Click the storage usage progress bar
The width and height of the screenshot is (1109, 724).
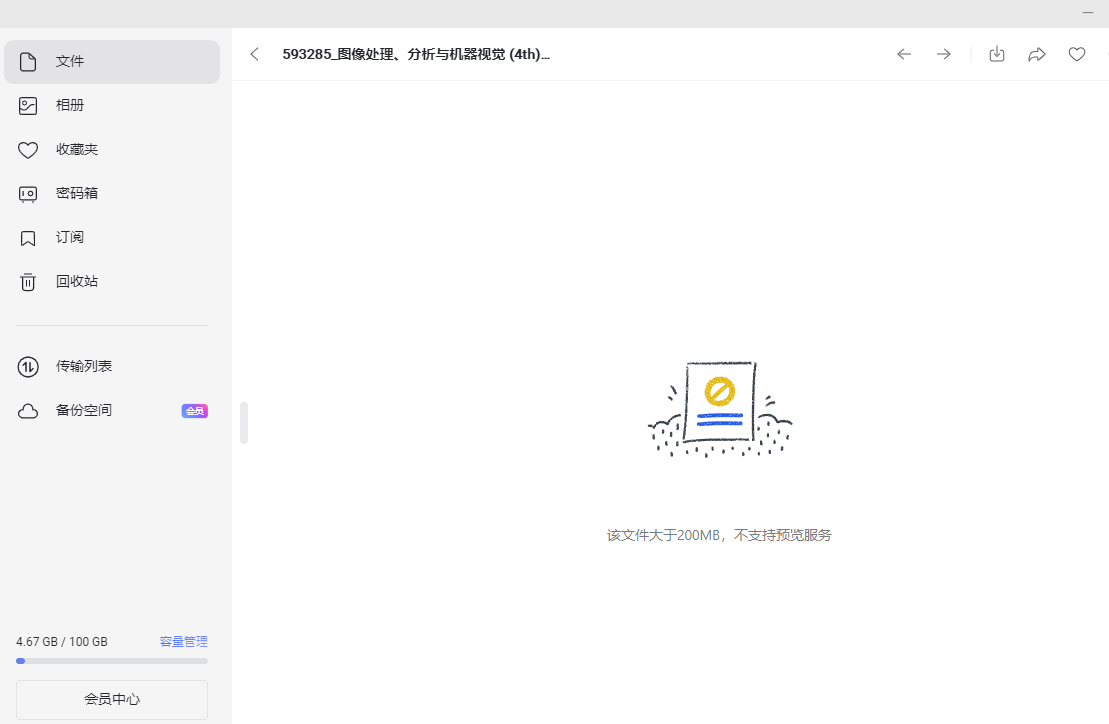(x=112, y=661)
